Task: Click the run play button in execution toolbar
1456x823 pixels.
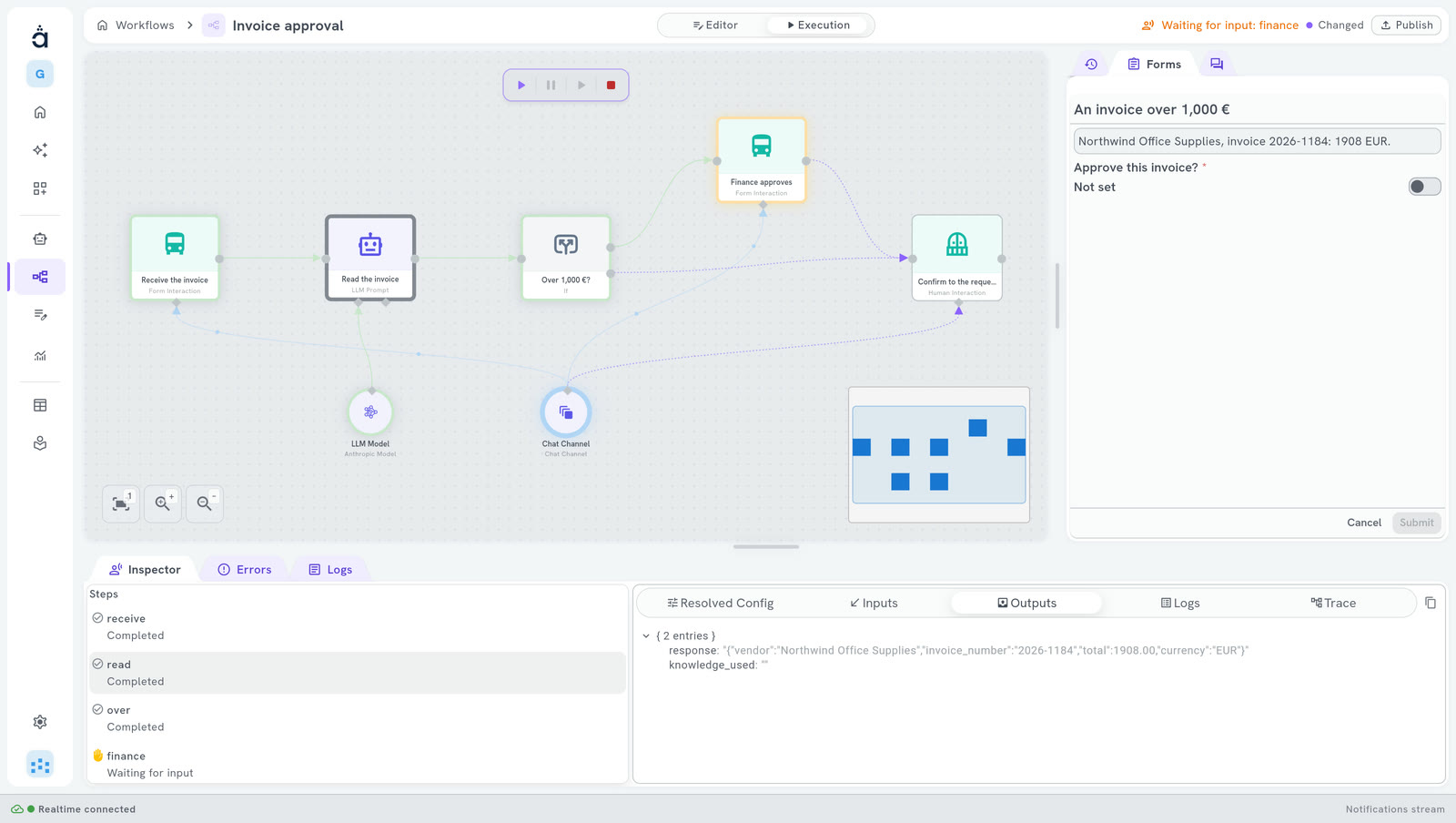Action: click(521, 86)
